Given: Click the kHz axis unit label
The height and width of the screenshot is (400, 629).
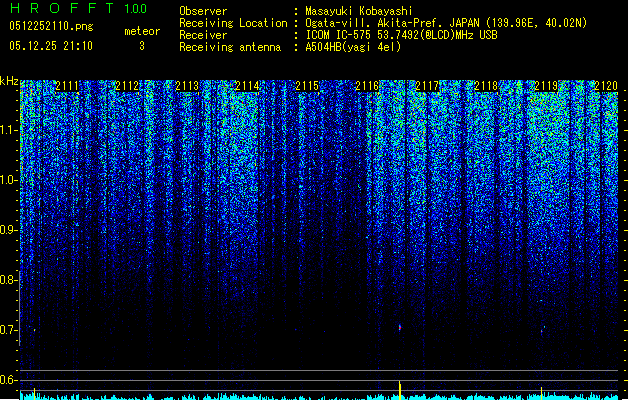Looking at the screenshot, I should 9,81.
